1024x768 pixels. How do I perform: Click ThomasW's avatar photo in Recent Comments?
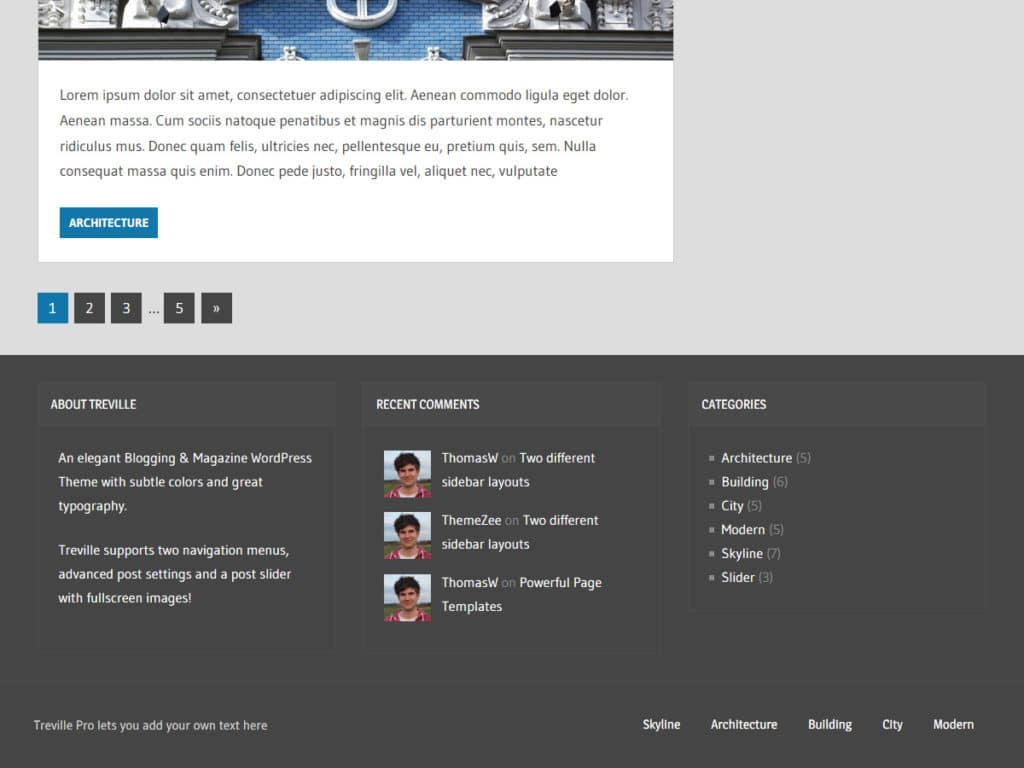(406, 473)
